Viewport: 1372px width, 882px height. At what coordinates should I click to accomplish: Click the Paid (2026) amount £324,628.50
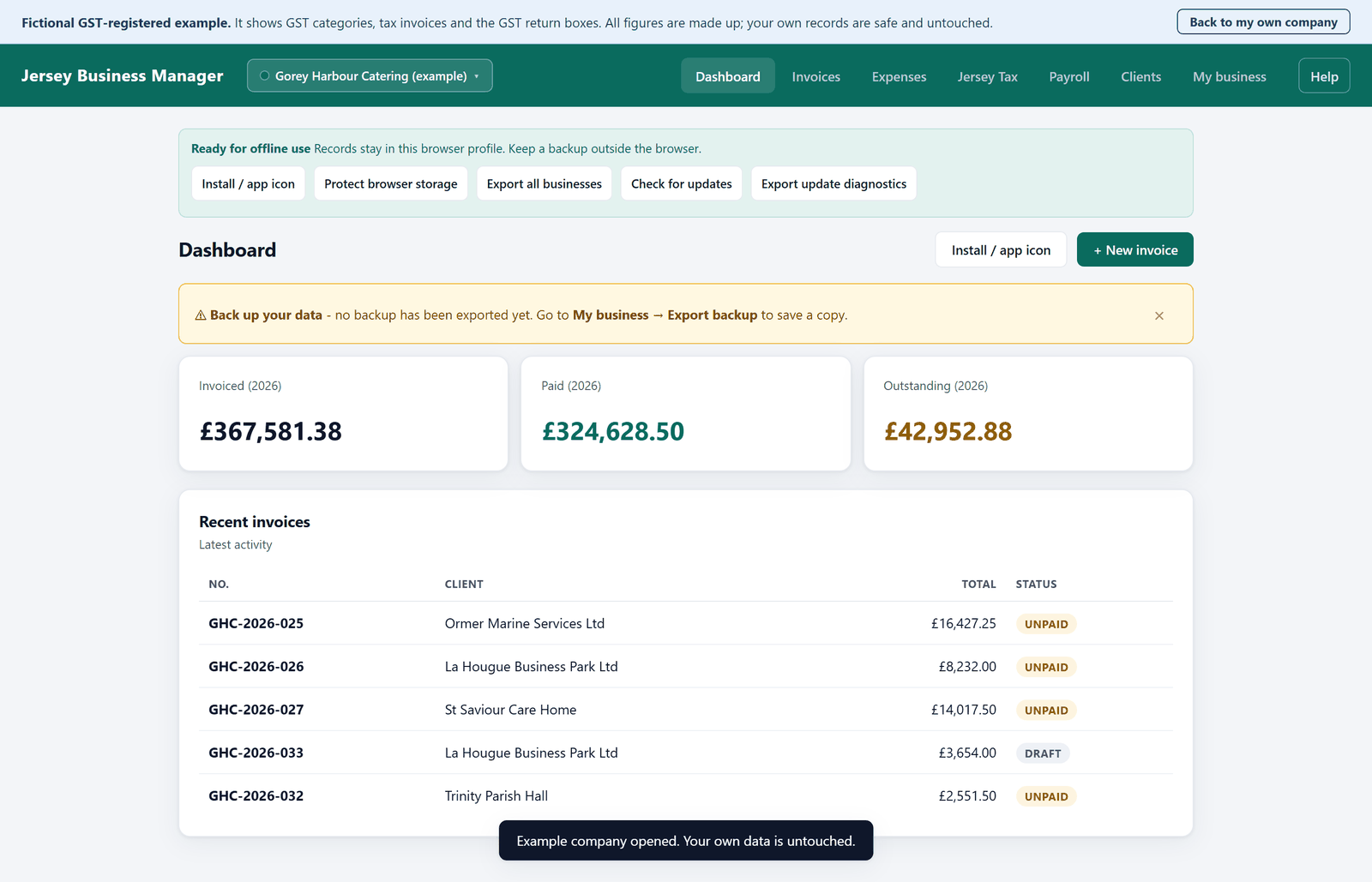(x=613, y=431)
